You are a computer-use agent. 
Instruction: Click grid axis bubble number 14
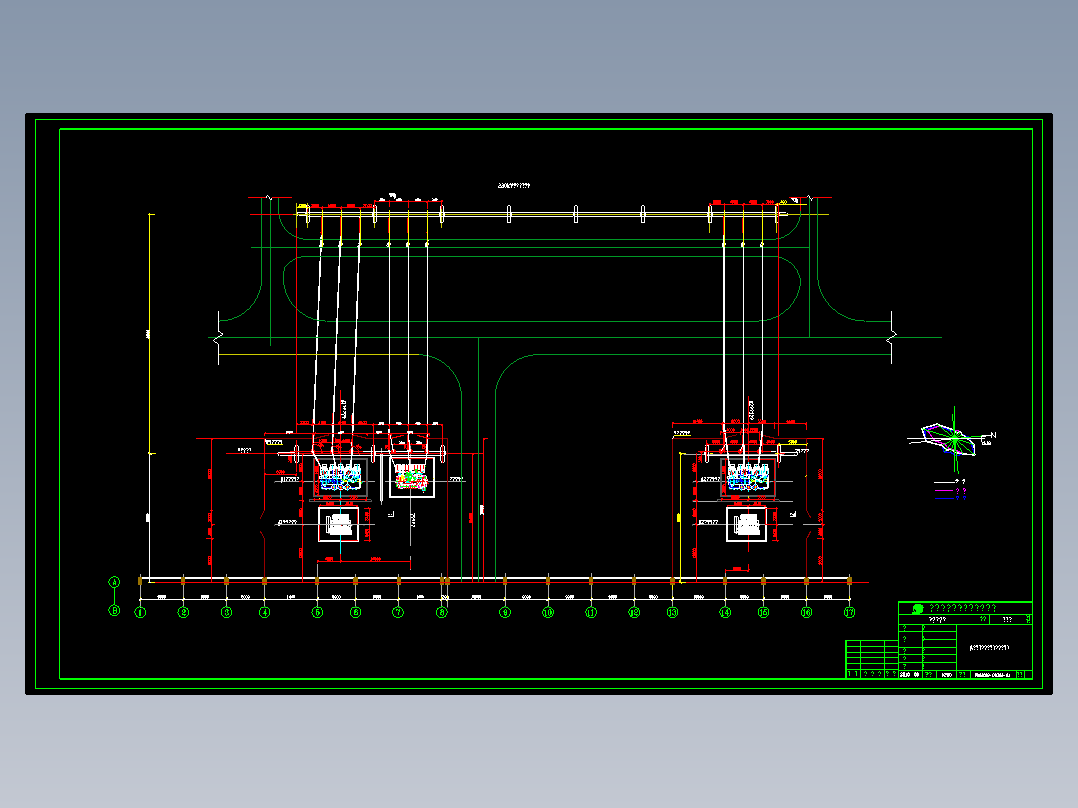(725, 612)
